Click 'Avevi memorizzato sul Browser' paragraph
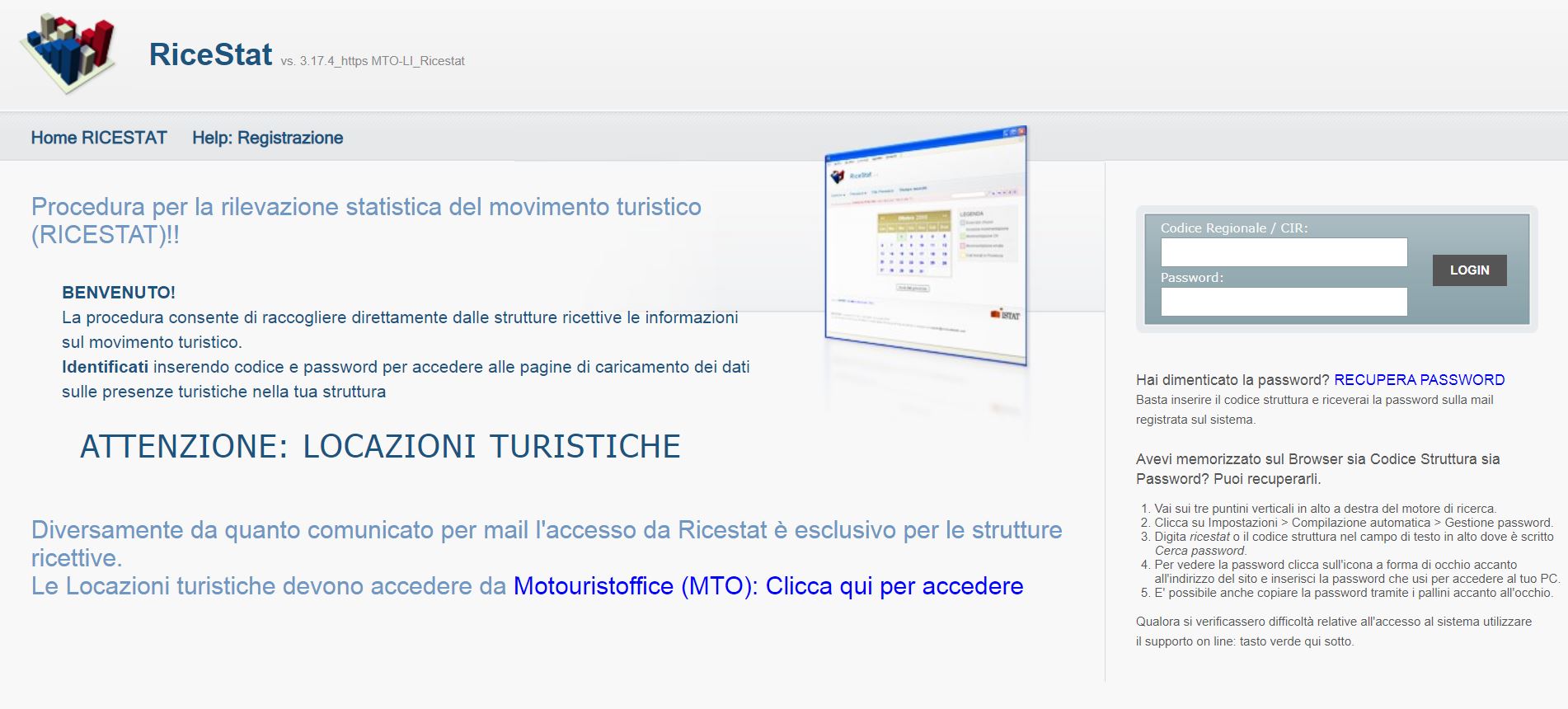 1317,469
